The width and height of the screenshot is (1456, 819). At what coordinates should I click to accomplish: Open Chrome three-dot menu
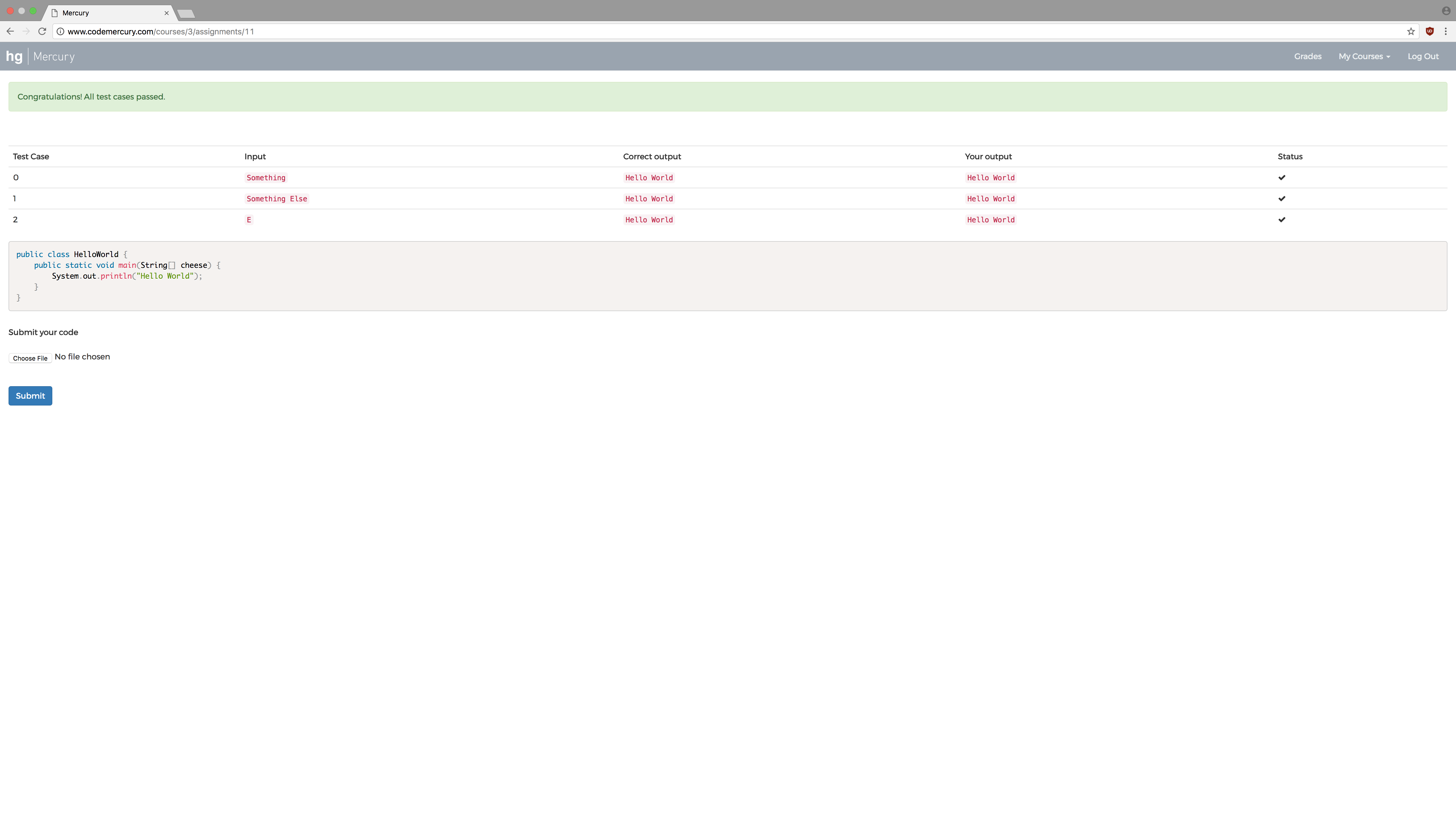tap(1445, 32)
